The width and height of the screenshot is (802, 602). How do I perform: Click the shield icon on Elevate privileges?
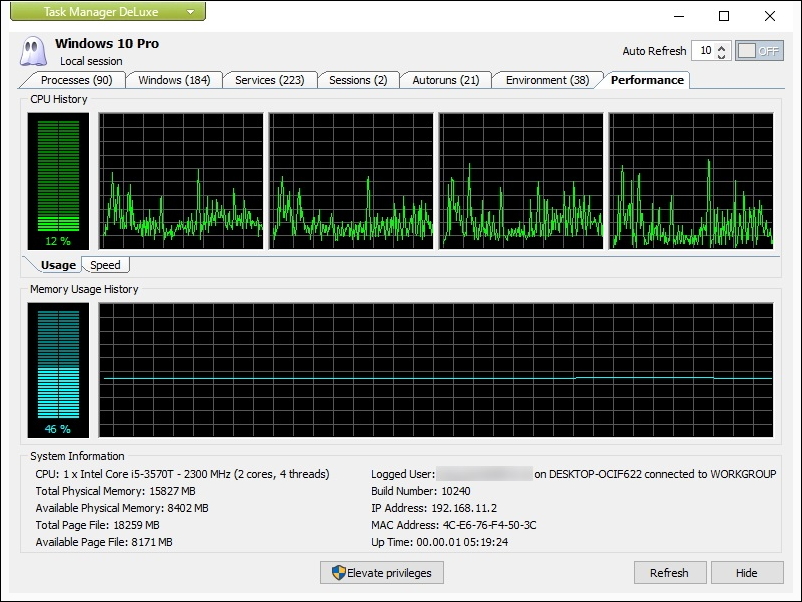click(x=338, y=573)
